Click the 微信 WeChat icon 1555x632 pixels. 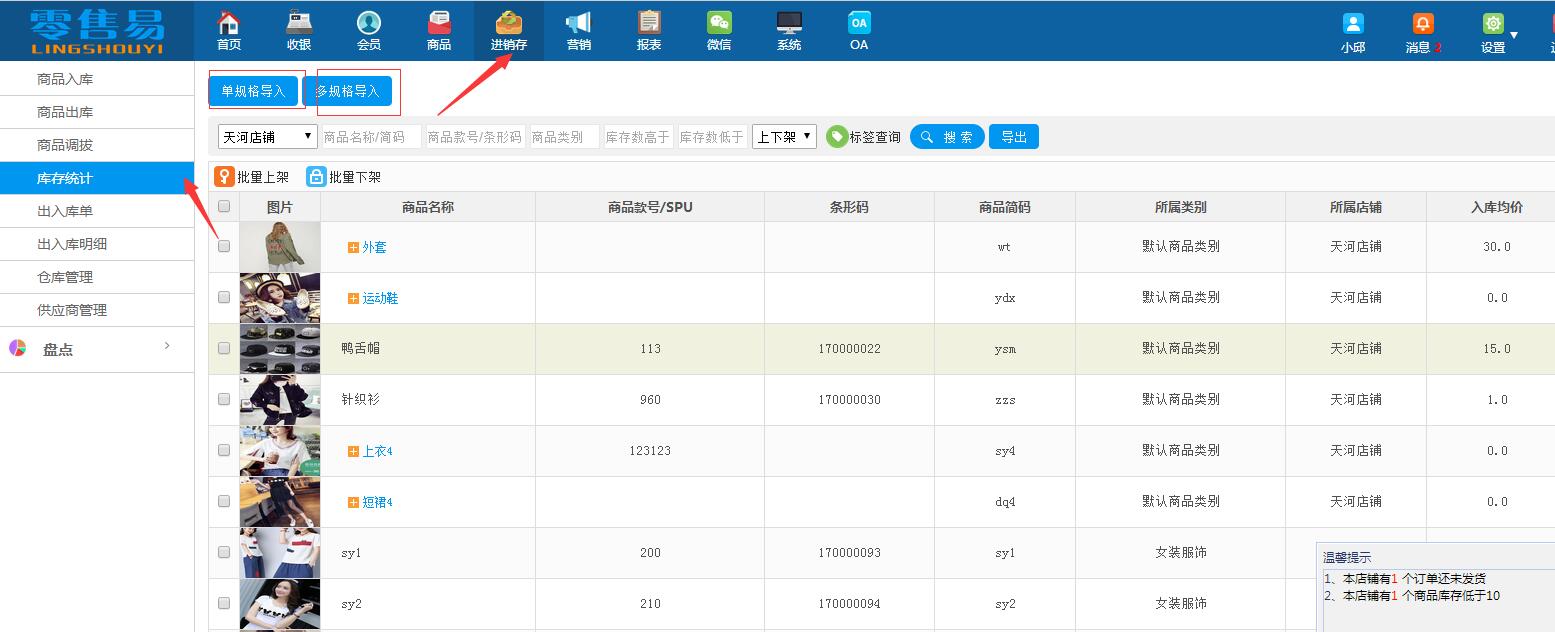[718, 23]
